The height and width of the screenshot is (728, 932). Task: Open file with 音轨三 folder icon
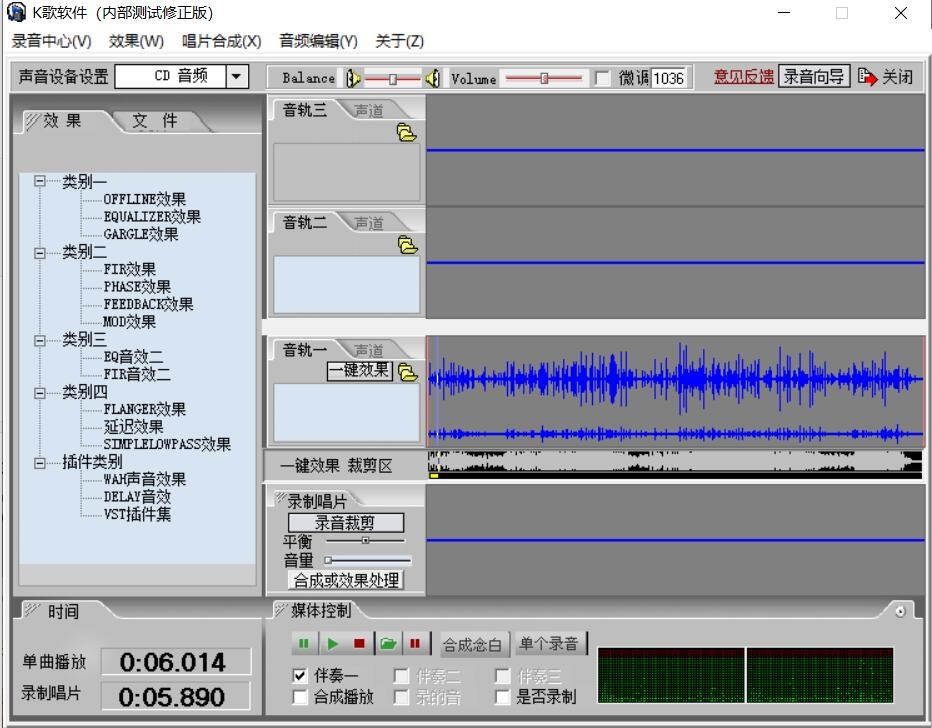[407, 133]
